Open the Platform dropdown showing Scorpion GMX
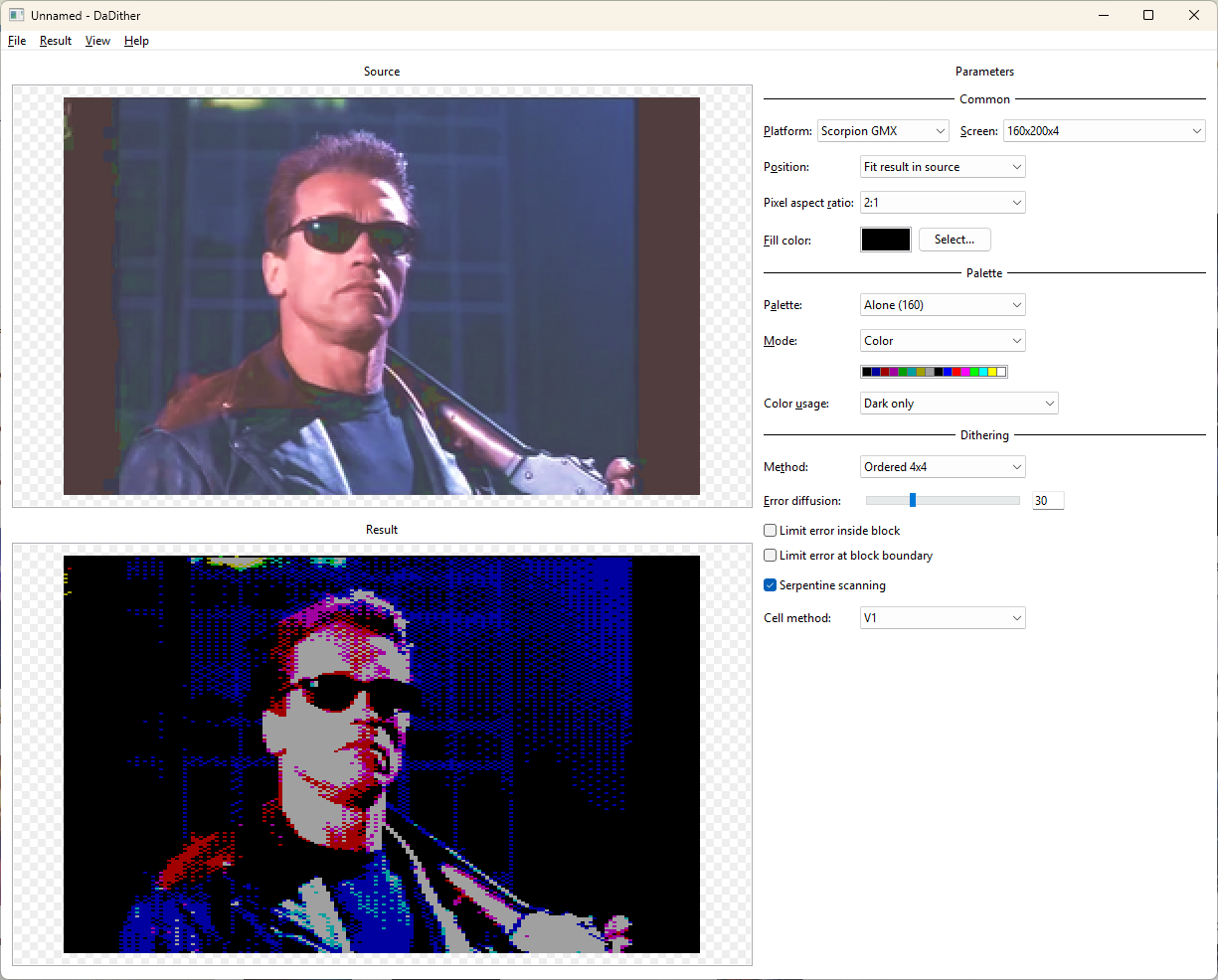 tap(884, 131)
